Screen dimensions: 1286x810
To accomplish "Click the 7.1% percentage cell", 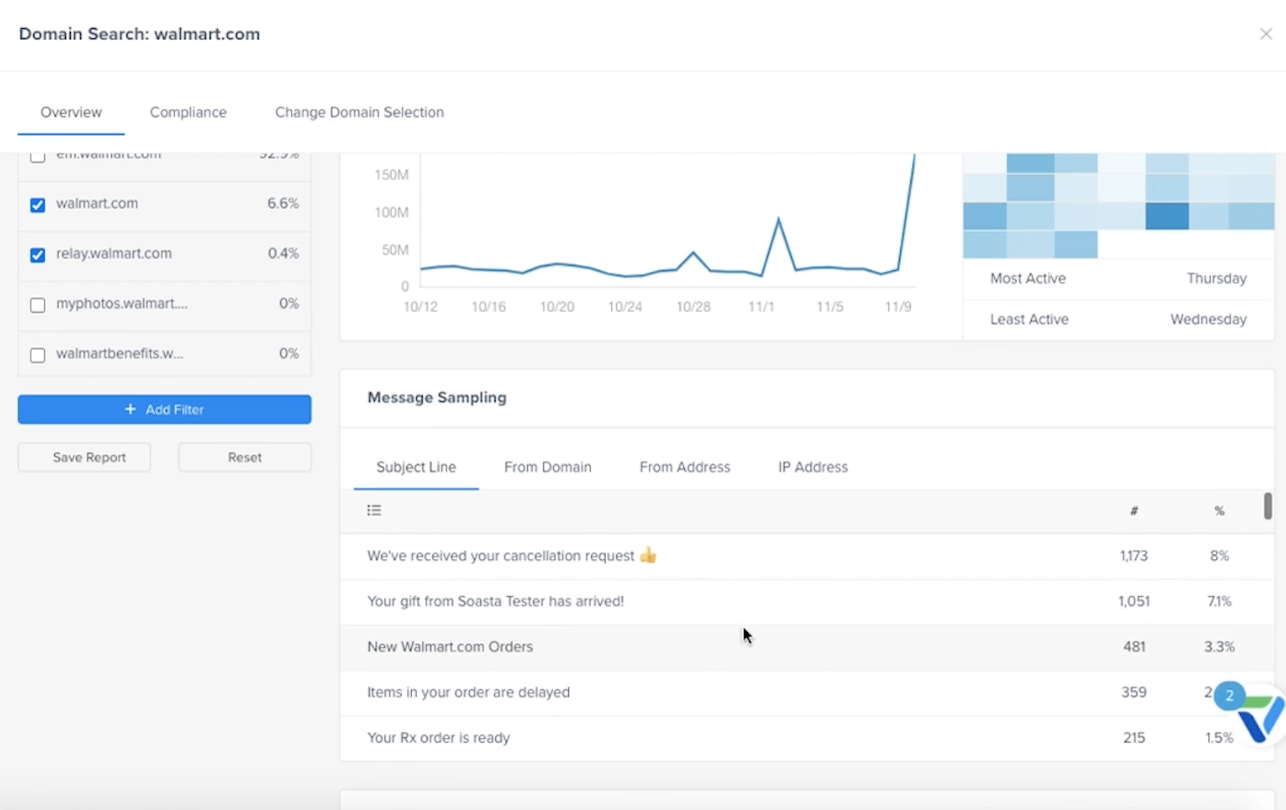I will (x=1219, y=601).
